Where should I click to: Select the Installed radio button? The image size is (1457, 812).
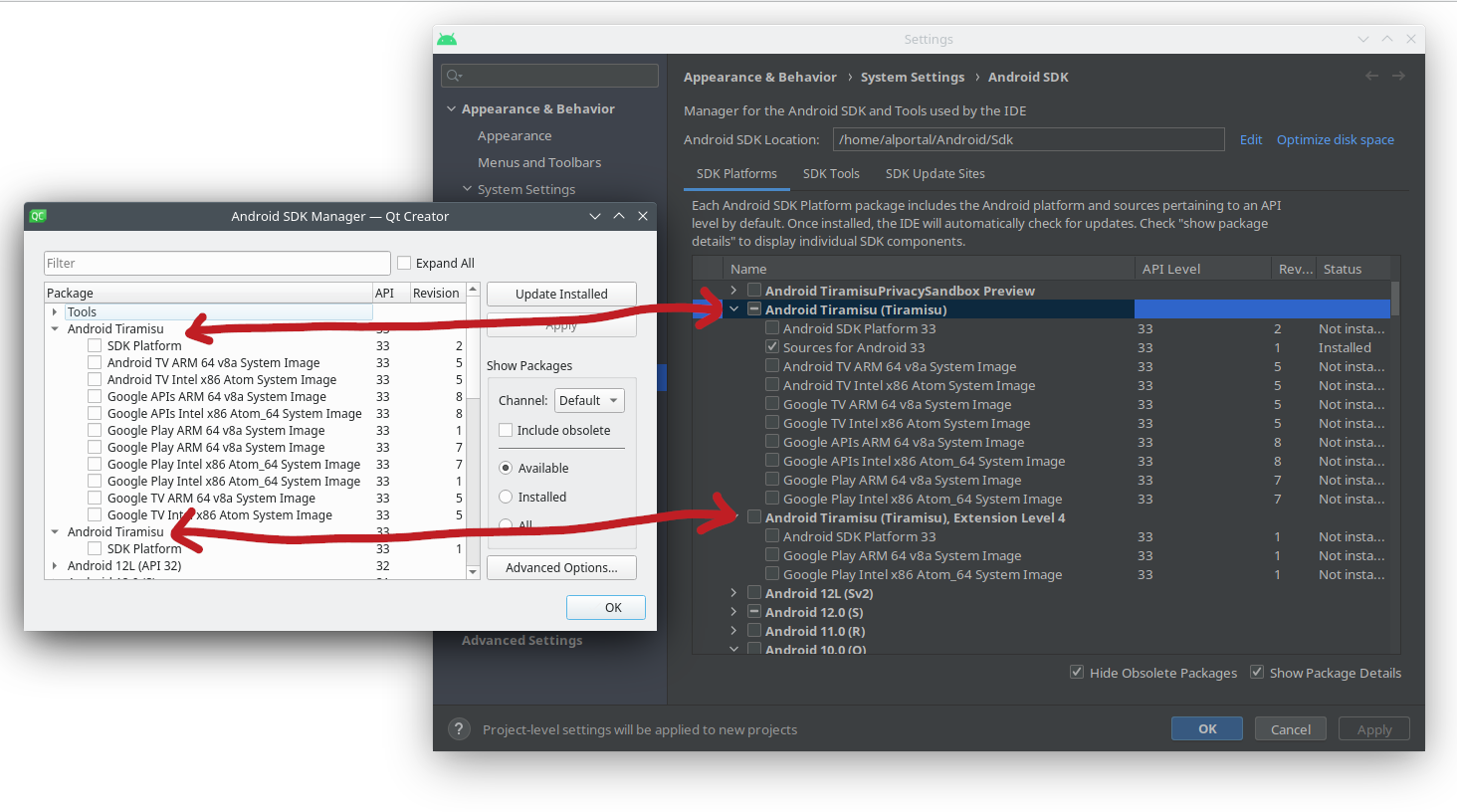point(506,497)
